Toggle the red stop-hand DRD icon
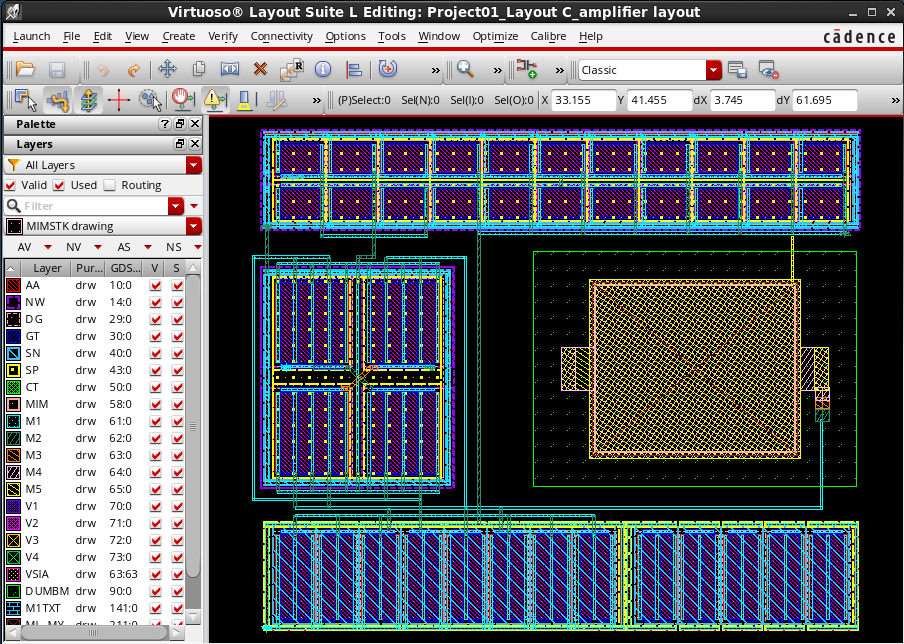 coord(183,100)
